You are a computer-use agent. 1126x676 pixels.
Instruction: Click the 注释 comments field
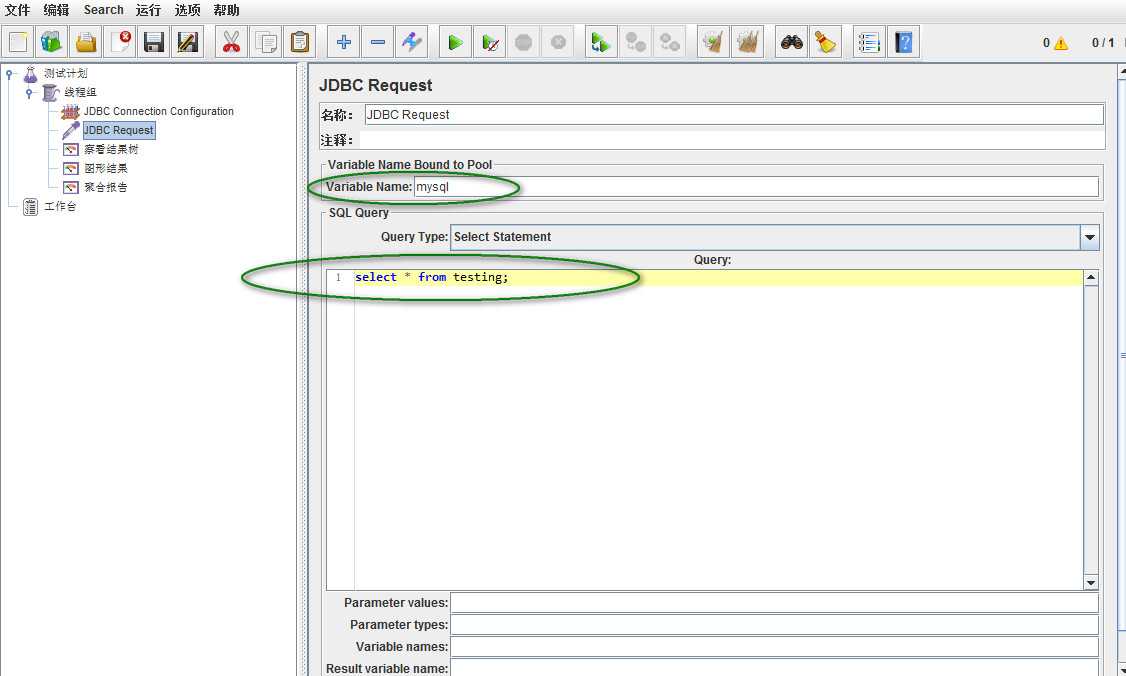coord(731,140)
